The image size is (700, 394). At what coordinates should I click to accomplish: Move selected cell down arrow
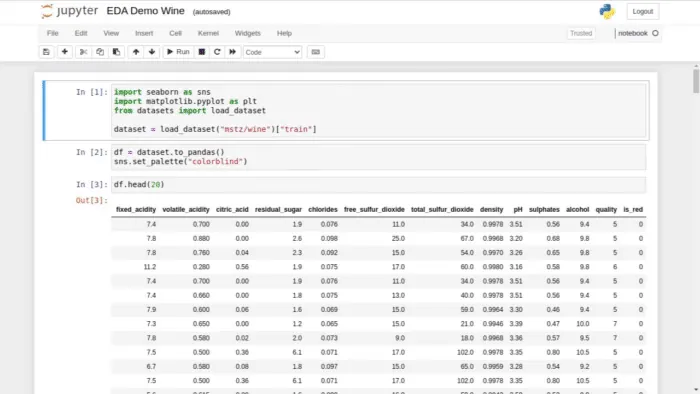coord(152,52)
